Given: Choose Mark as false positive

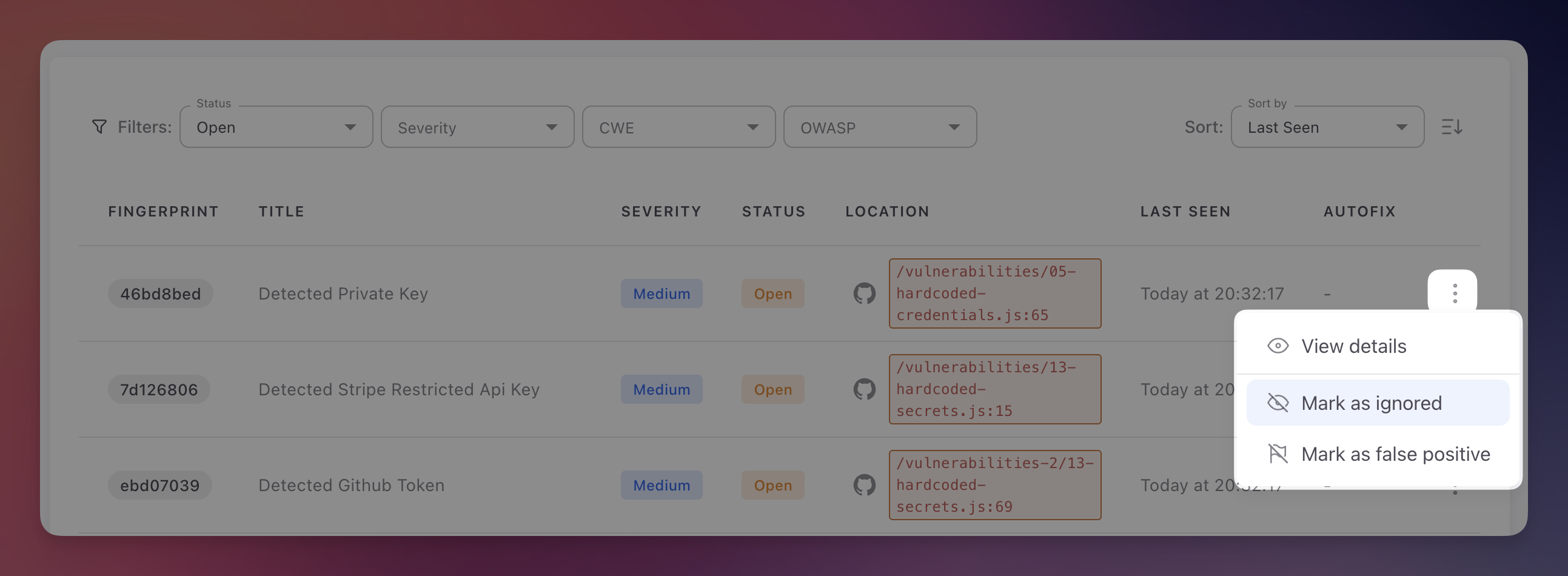Looking at the screenshot, I should (1395, 454).
